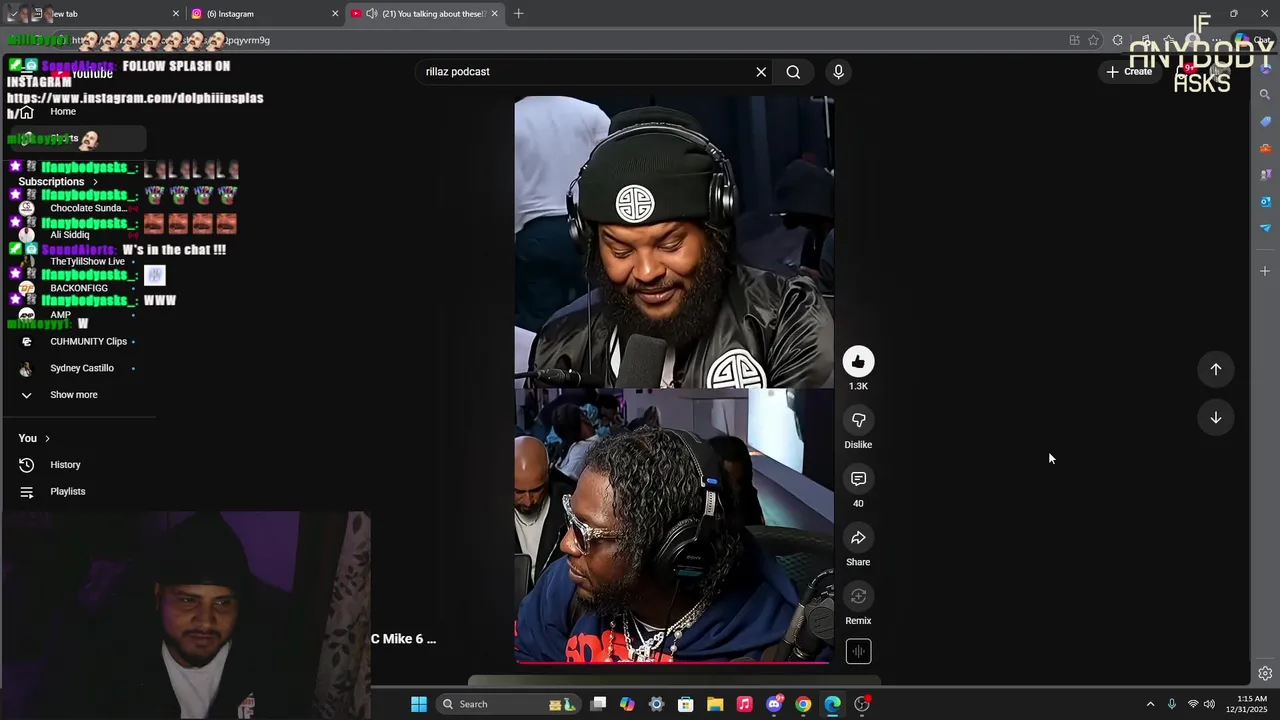1280x720 pixels.
Task: Go to the next Short with down arrow
Action: click(1216, 418)
